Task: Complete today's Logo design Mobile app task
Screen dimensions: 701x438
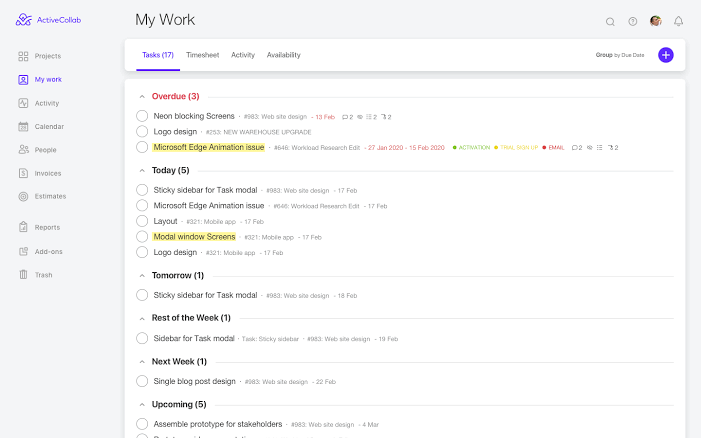Action: click(142, 252)
